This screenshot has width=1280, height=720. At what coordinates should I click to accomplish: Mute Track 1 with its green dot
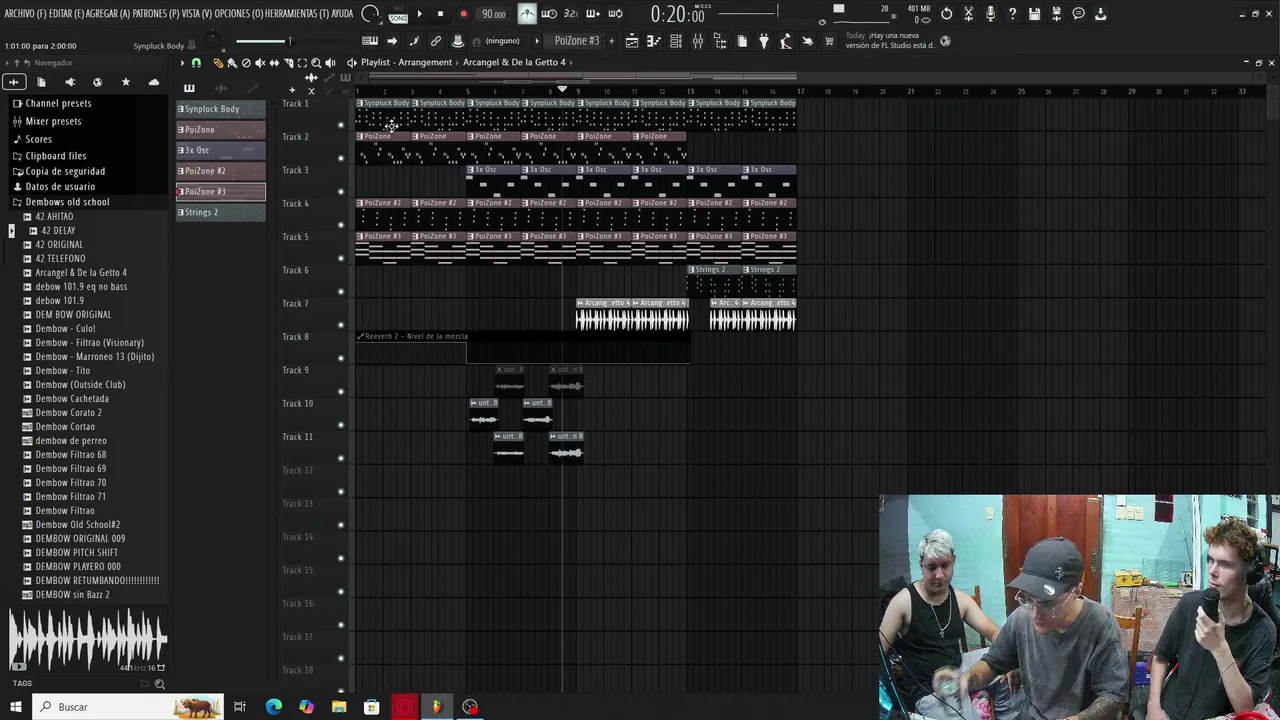coord(341,125)
